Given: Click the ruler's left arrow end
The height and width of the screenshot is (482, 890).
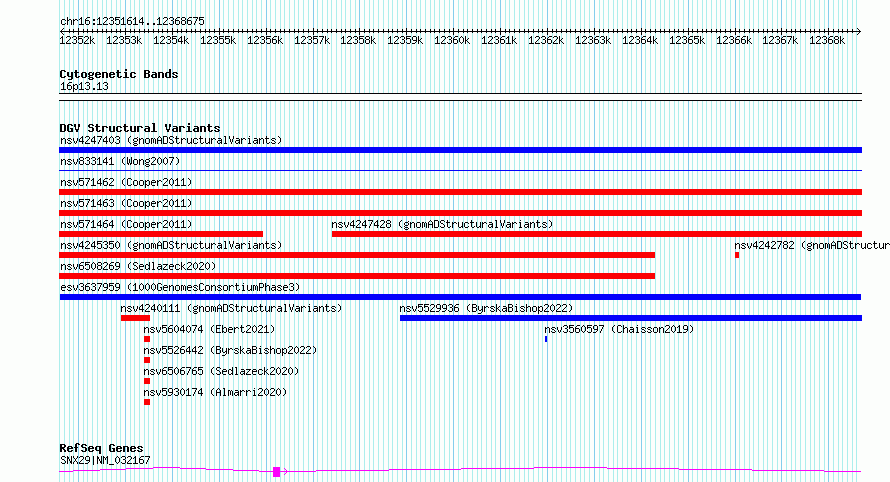Looking at the screenshot, I should click(x=62, y=31).
